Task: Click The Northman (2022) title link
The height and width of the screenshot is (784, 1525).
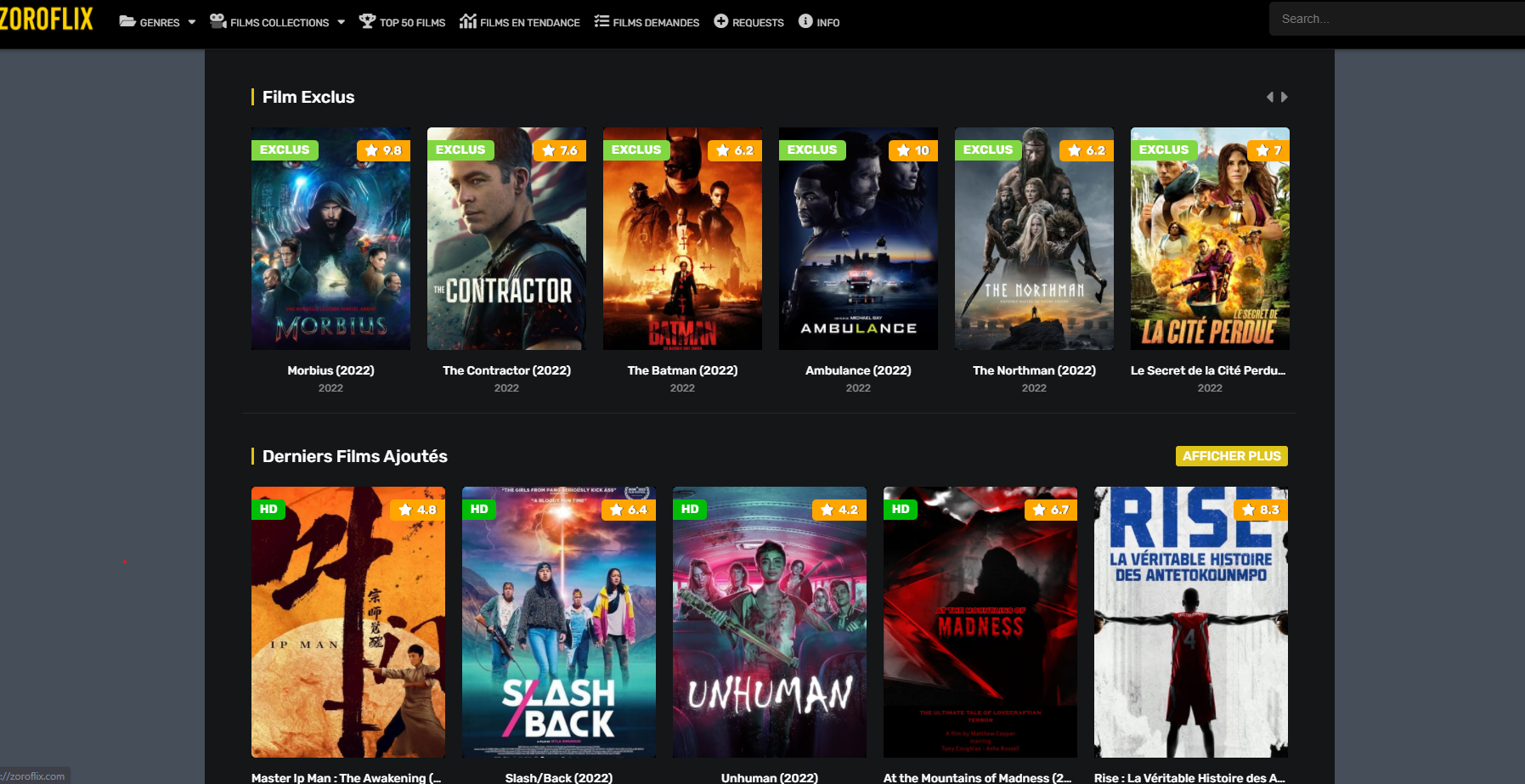Action: pyautogui.click(x=1034, y=370)
